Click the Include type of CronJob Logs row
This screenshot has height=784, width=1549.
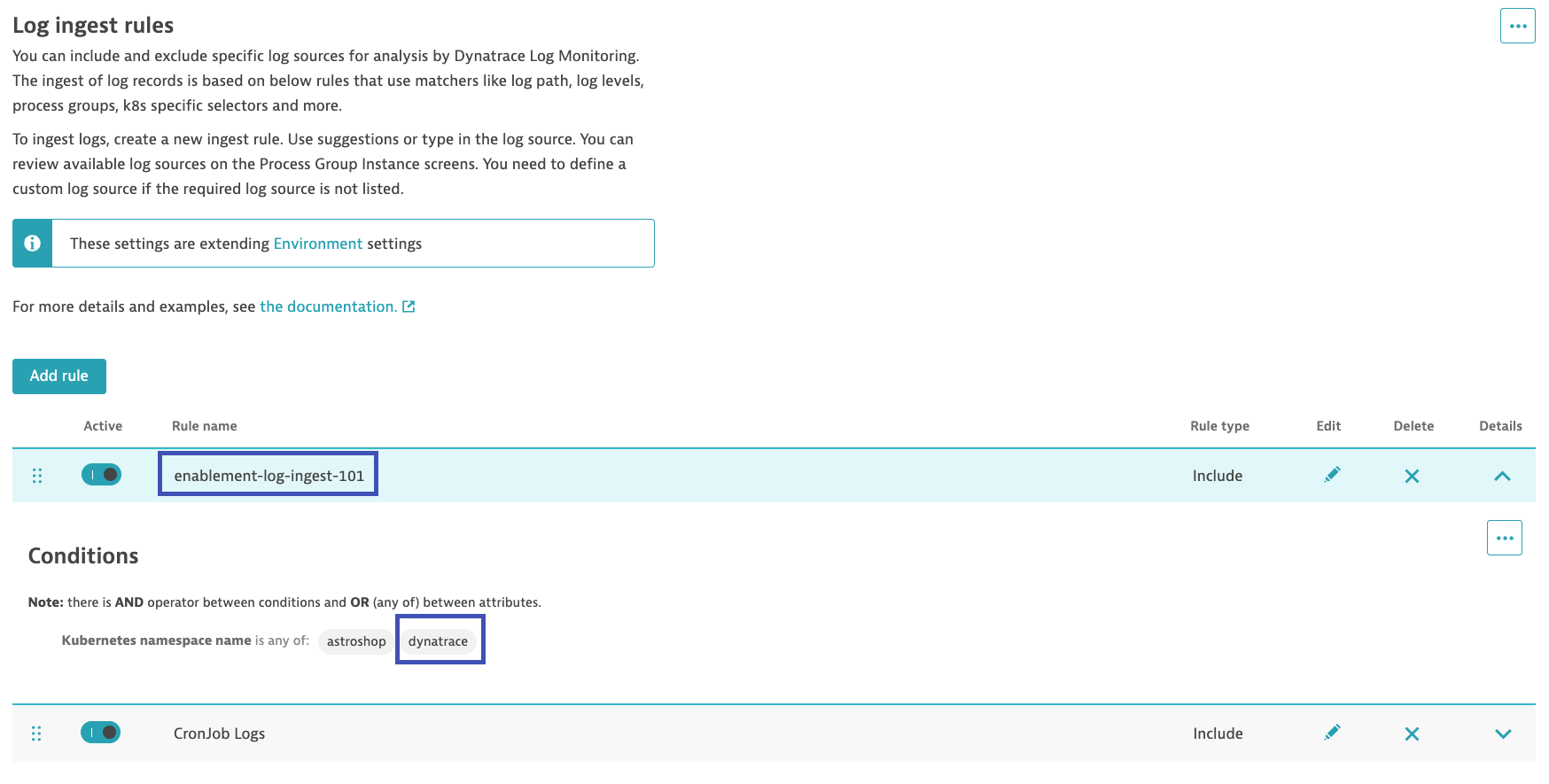1218,734
